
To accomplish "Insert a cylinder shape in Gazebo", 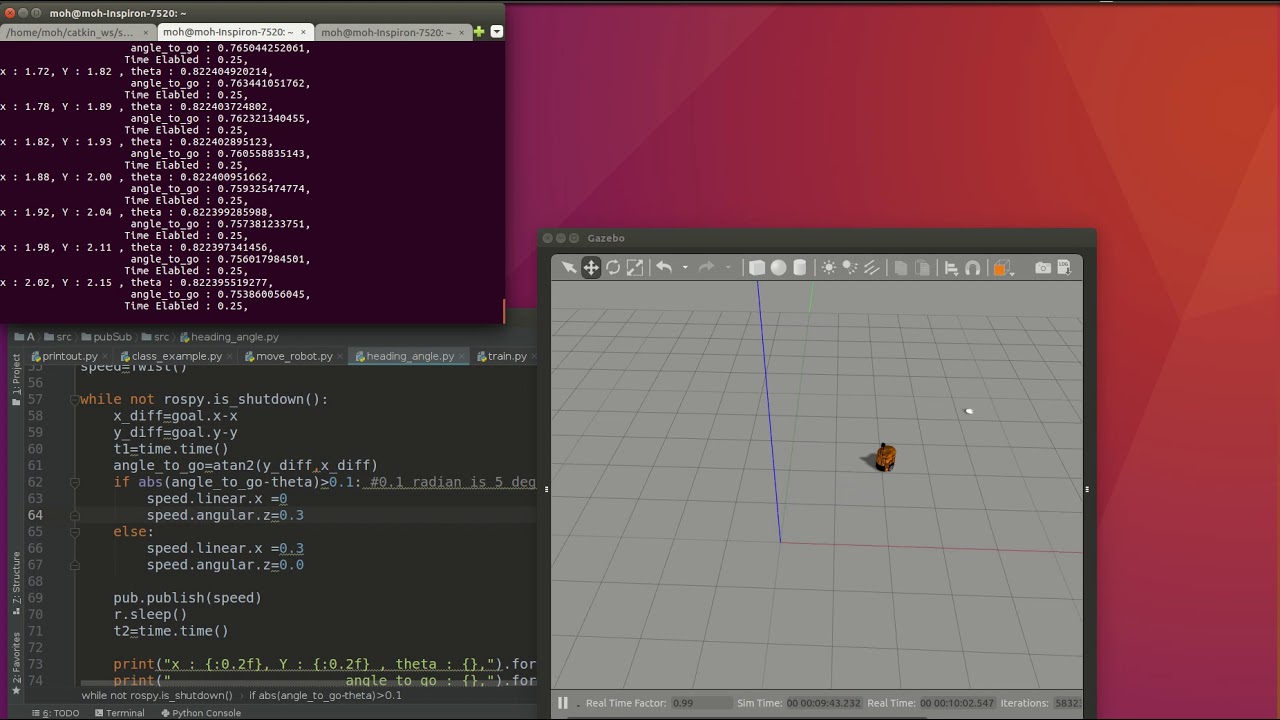I will click(x=800, y=267).
